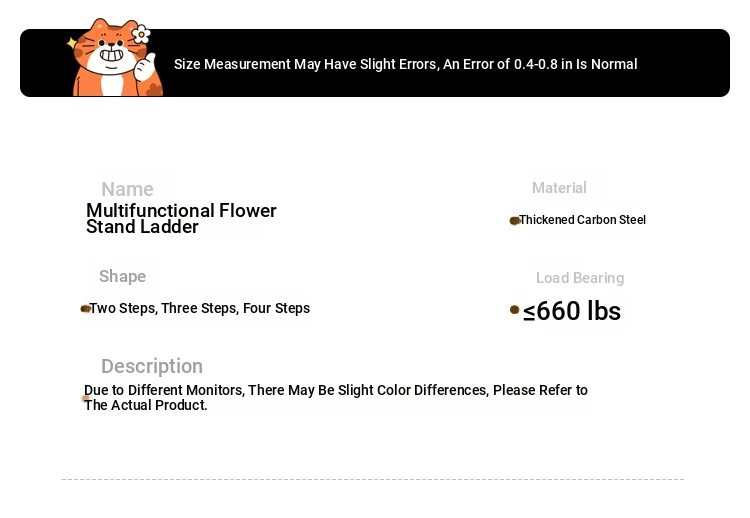Click the Load Bearing heading label

point(580,278)
